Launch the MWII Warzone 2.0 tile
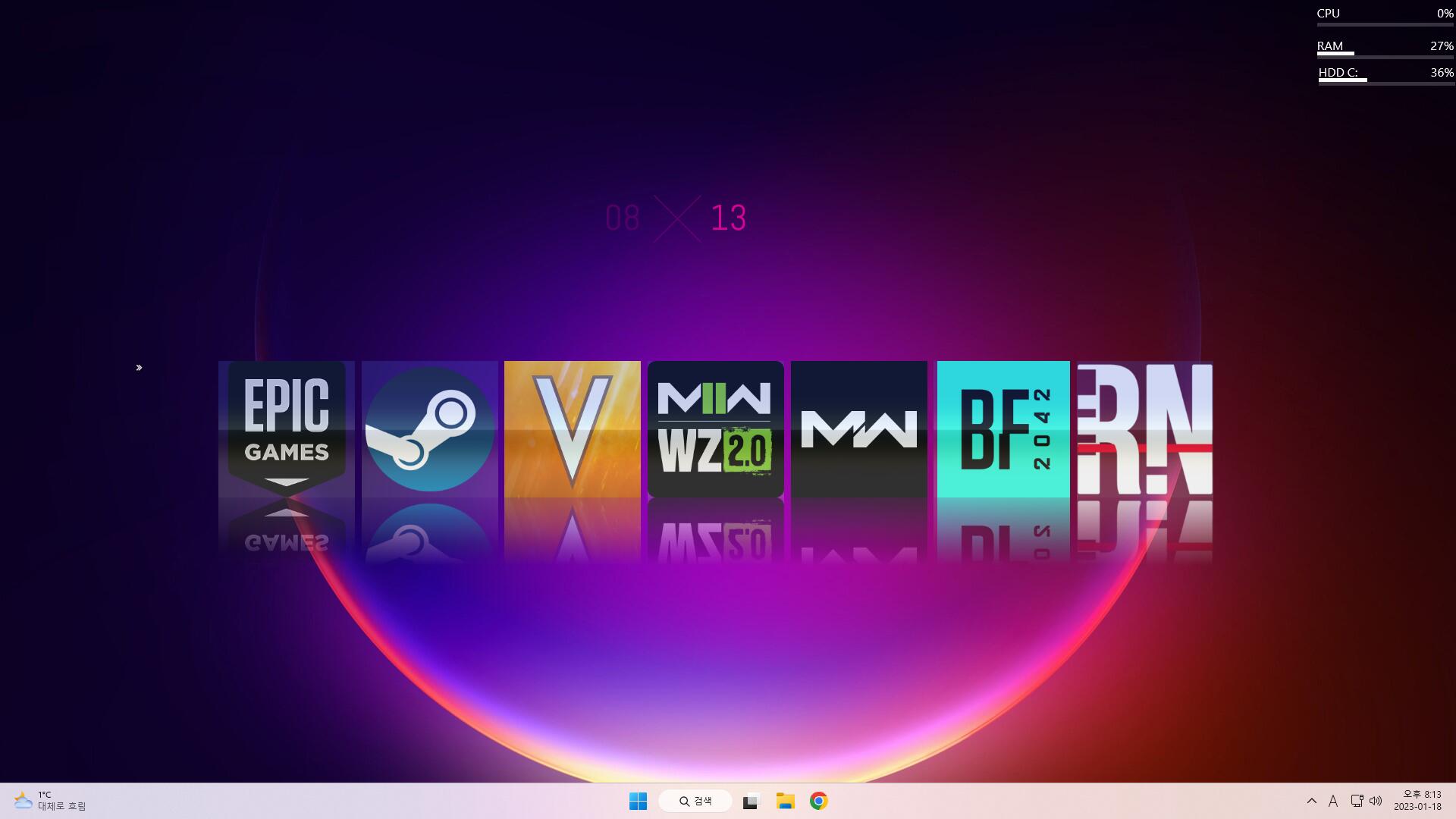 click(x=715, y=429)
